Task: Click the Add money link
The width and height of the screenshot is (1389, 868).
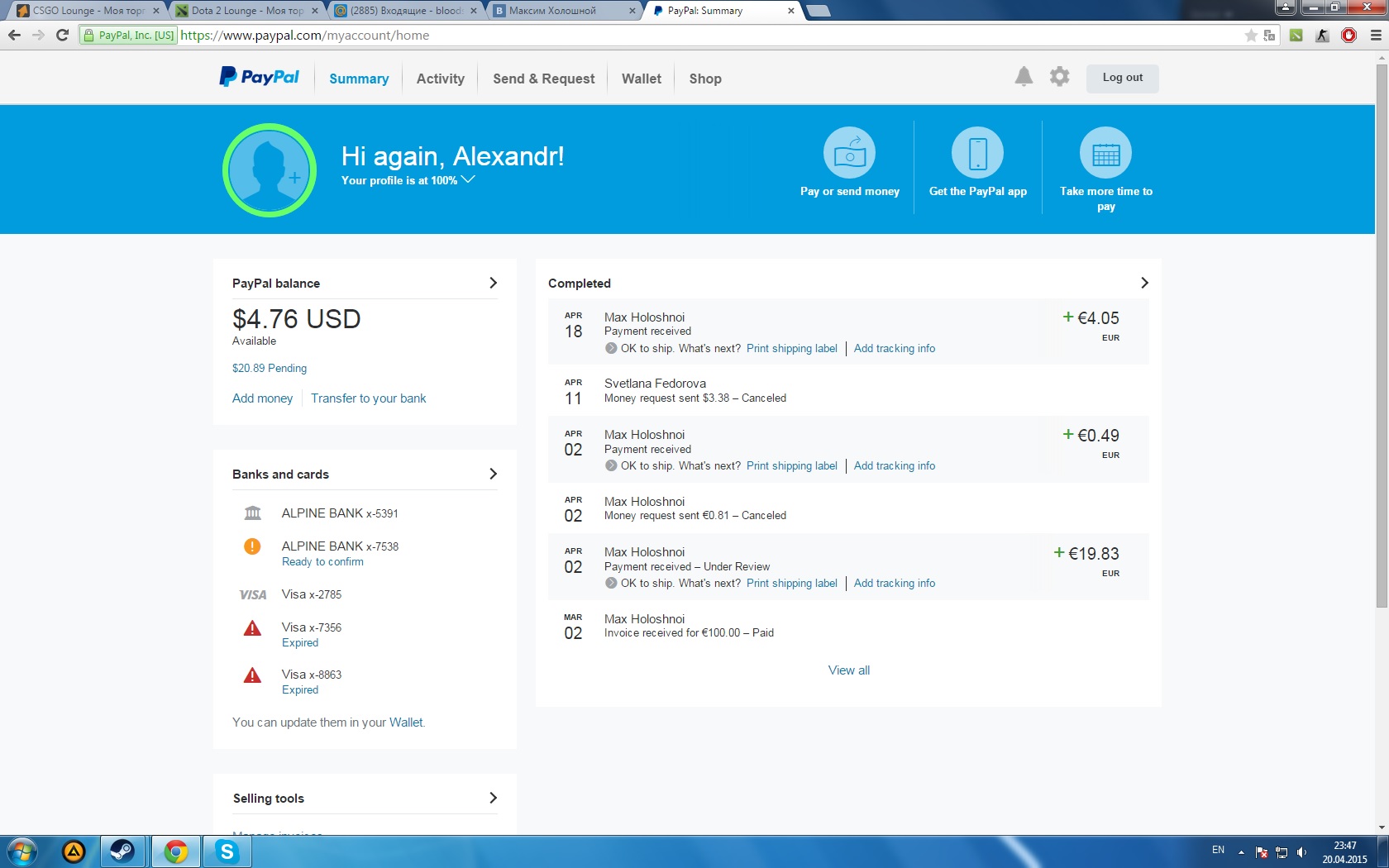Action: tap(262, 398)
